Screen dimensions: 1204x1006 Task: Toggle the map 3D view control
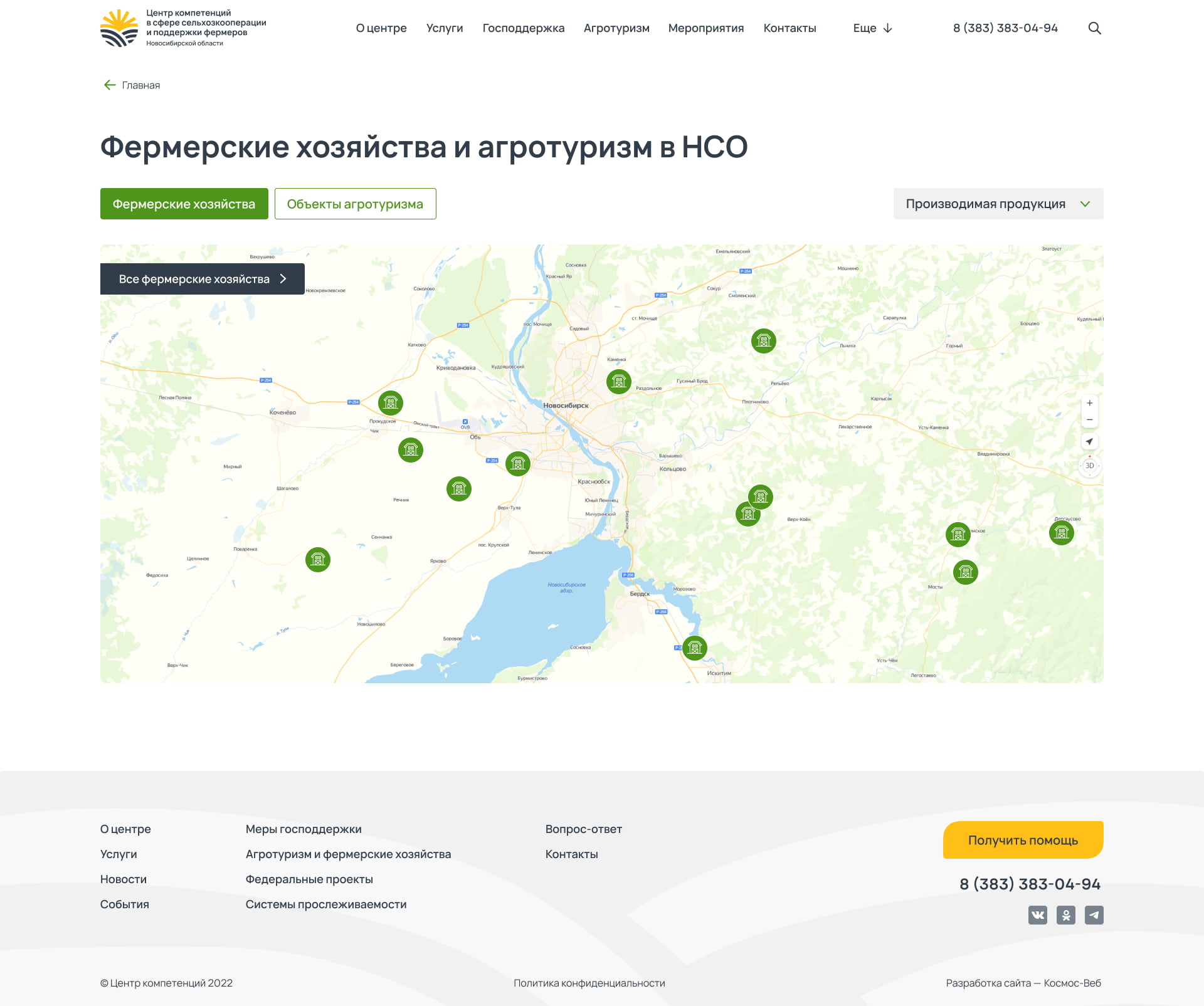coord(1089,466)
